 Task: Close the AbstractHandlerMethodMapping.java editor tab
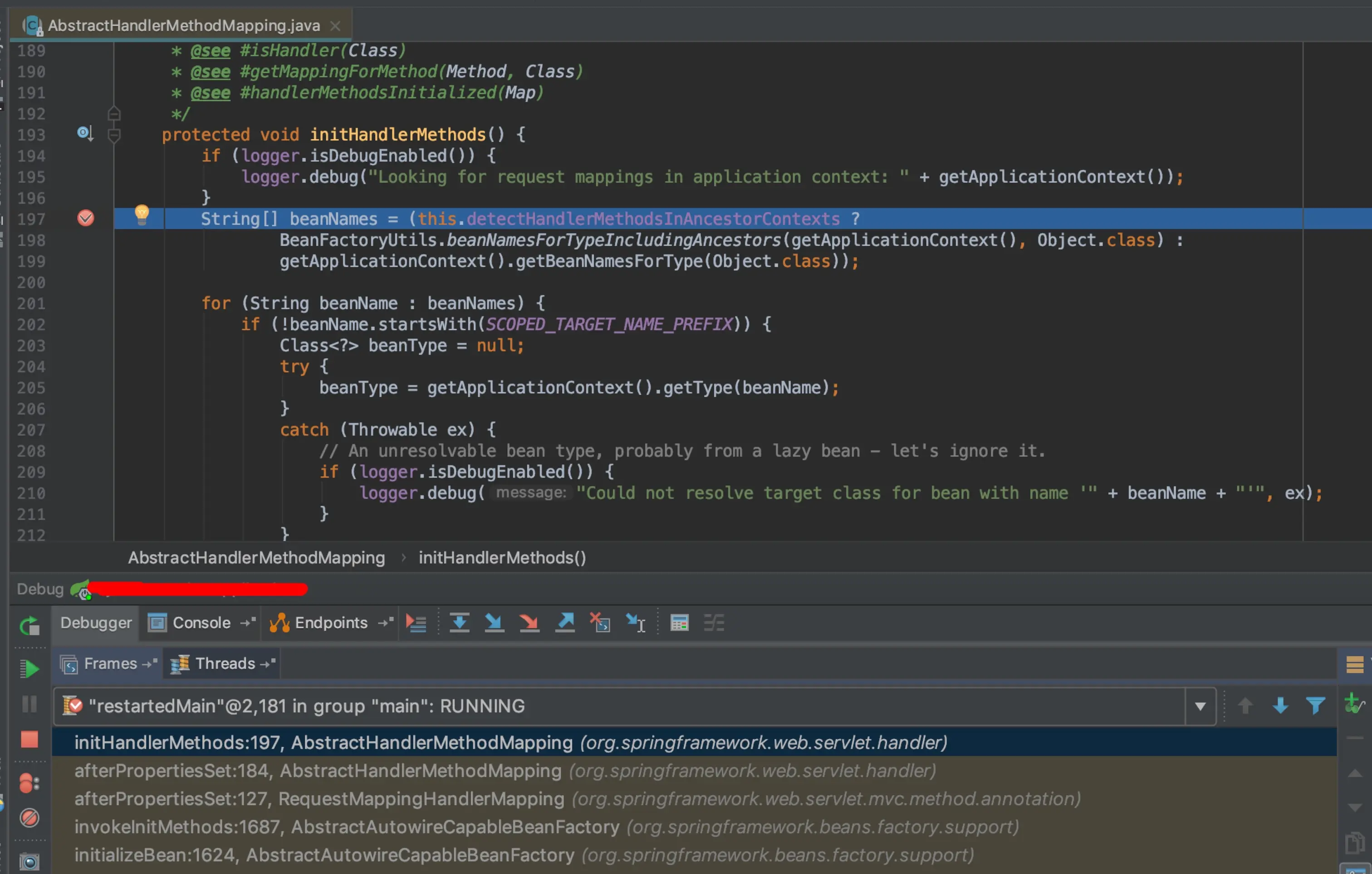tap(335, 26)
